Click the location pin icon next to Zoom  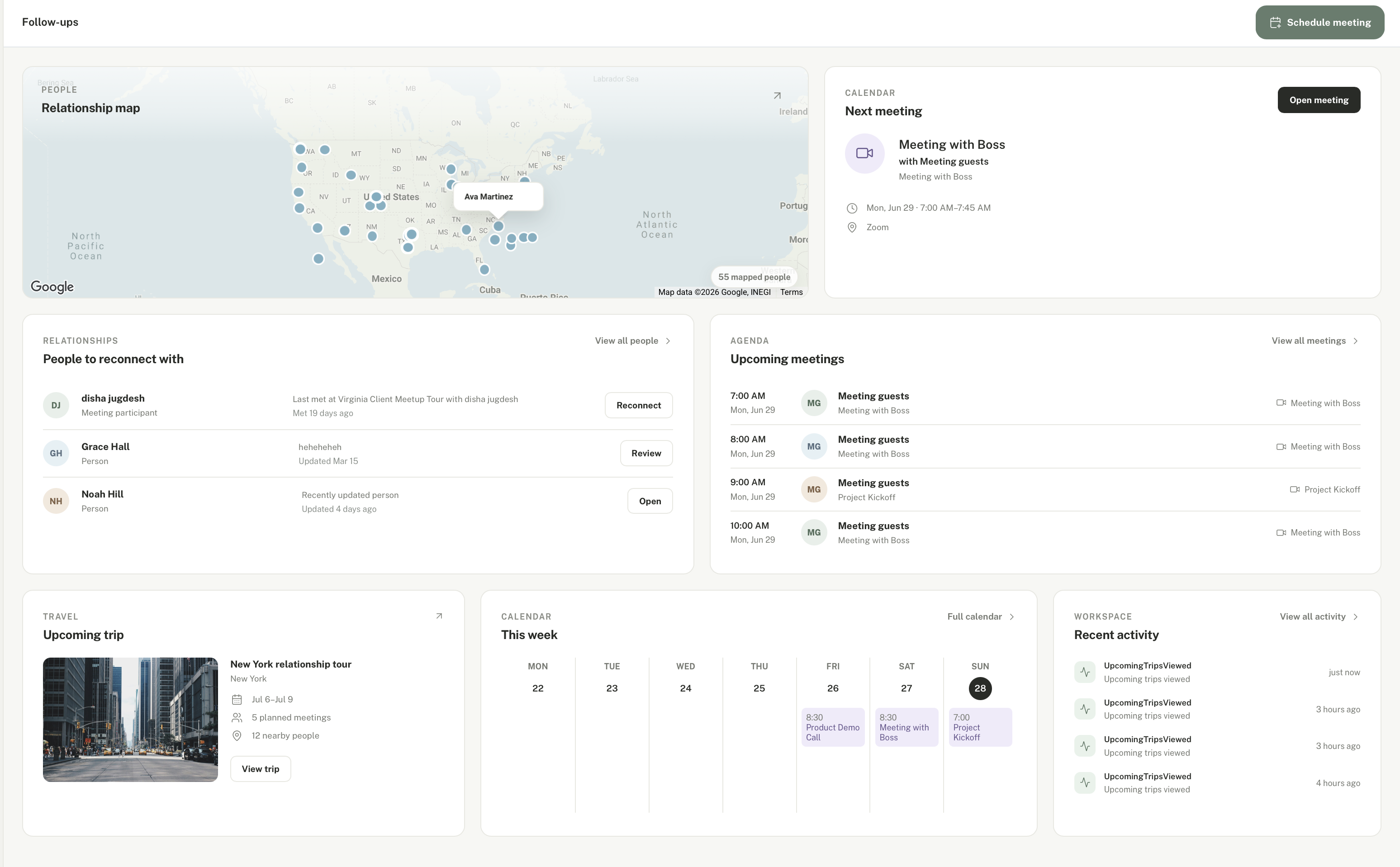tap(852, 227)
